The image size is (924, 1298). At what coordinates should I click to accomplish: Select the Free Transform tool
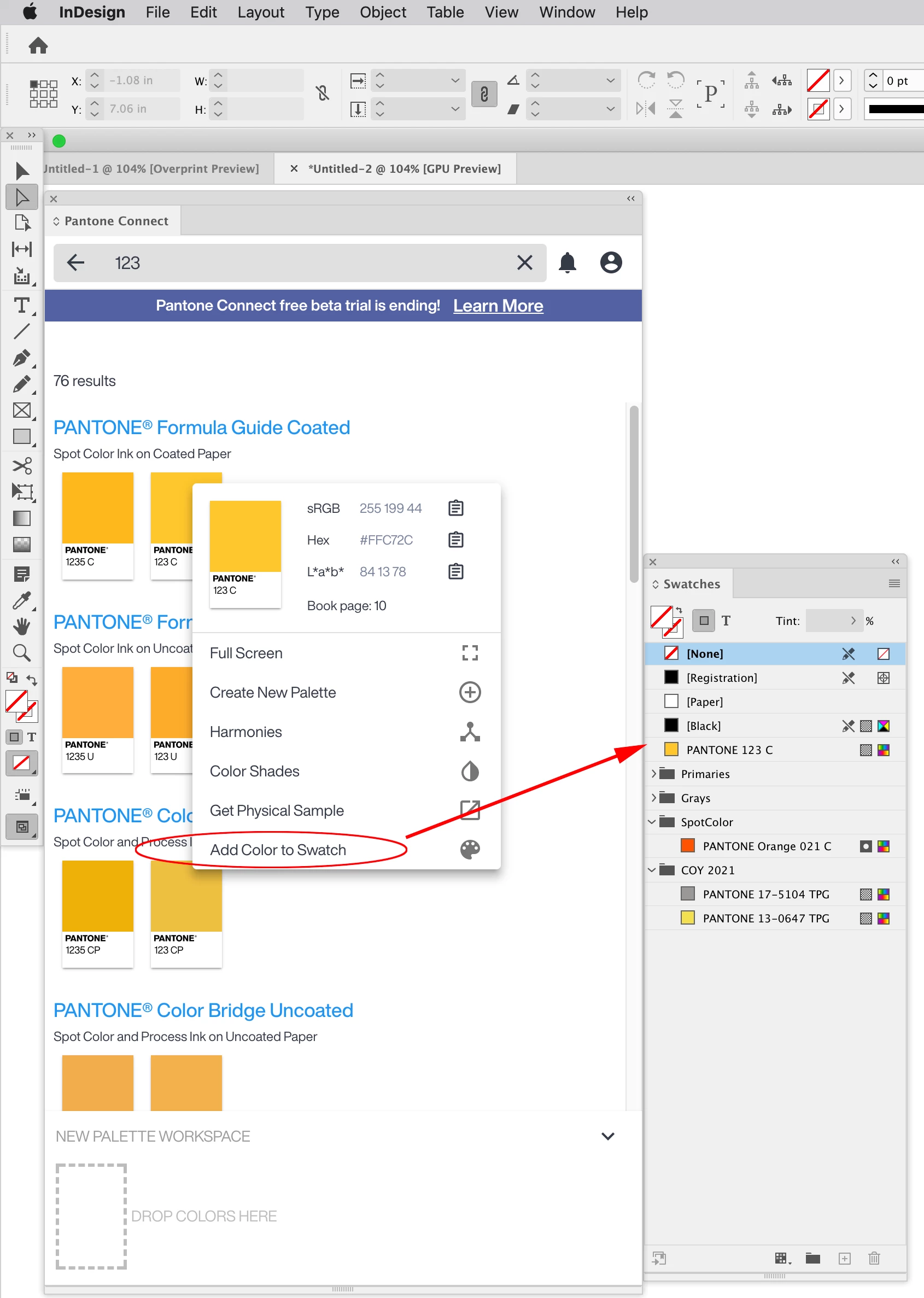click(x=22, y=492)
